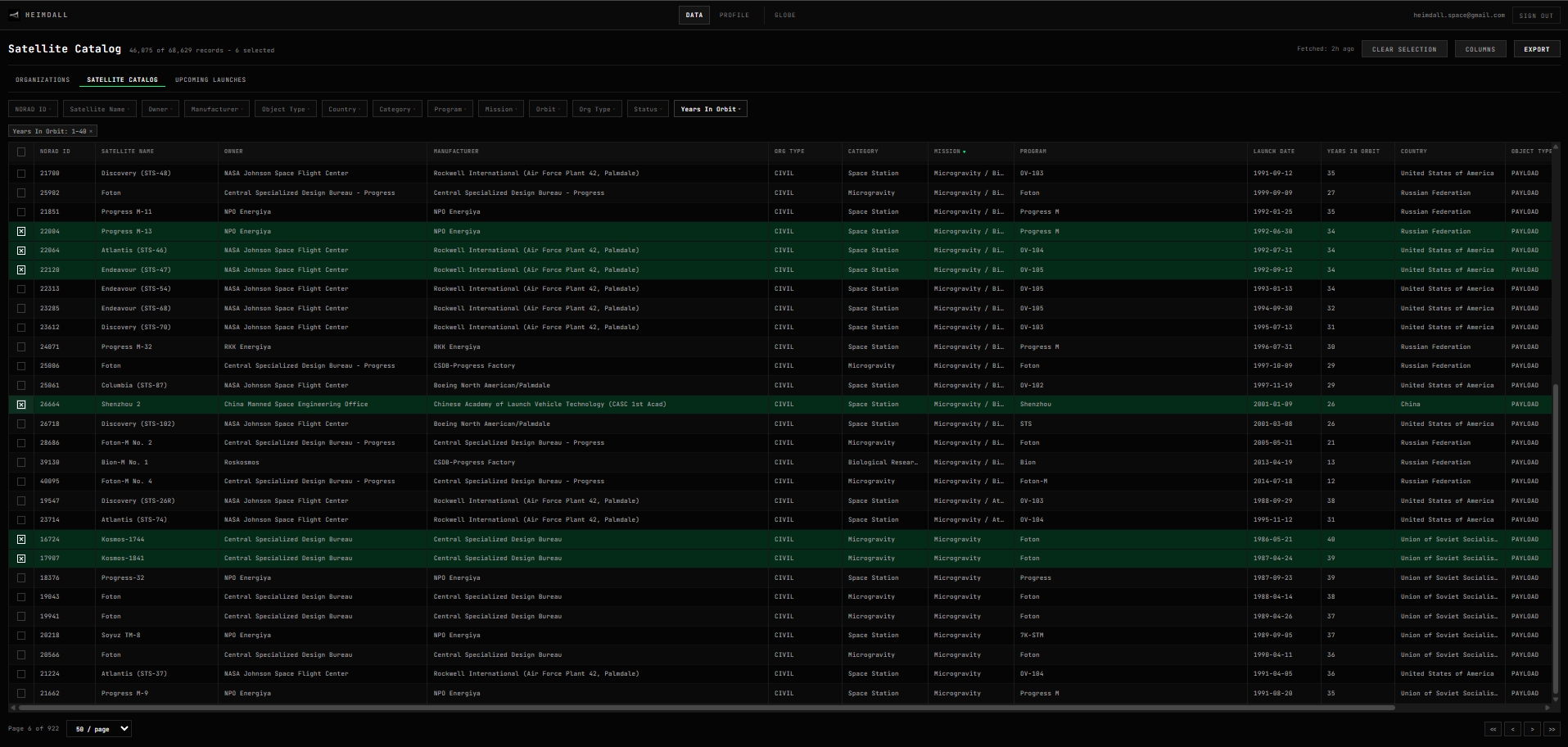This screenshot has height=747, width=1568.
Task: Go to the first page of results
Action: tap(1493, 729)
